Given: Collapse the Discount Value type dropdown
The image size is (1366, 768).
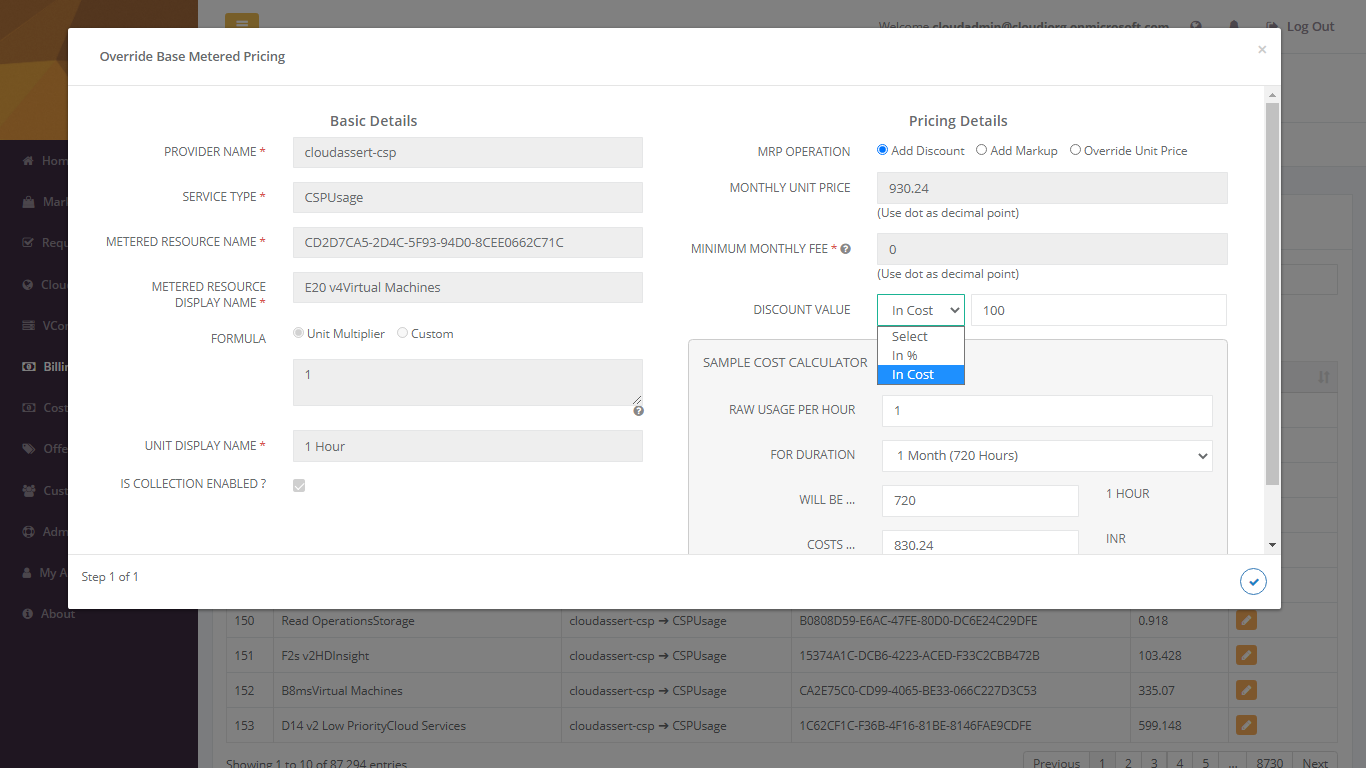Looking at the screenshot, I should pos(920,310).
